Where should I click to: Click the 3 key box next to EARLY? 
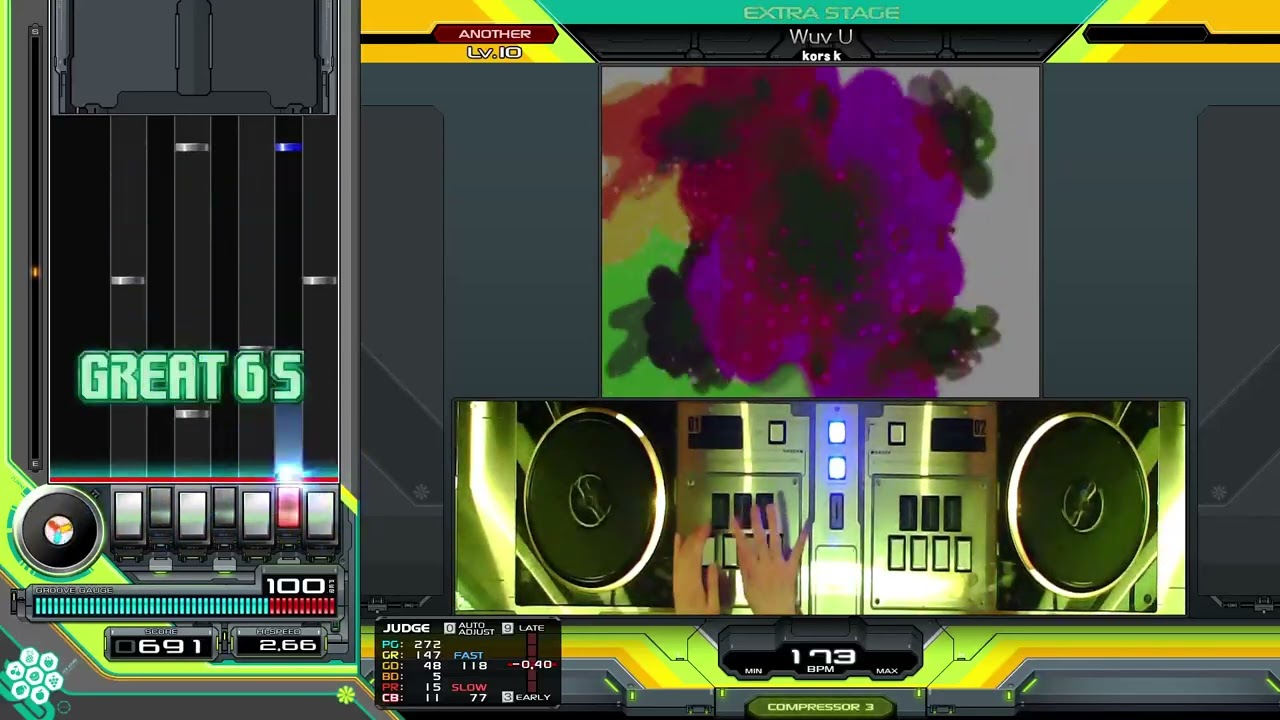(x=507, y=697)
